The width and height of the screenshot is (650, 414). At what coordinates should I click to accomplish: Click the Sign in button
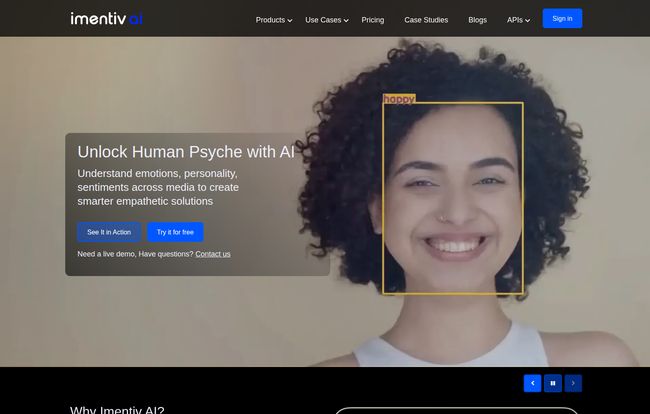click(x=562, y=19)
